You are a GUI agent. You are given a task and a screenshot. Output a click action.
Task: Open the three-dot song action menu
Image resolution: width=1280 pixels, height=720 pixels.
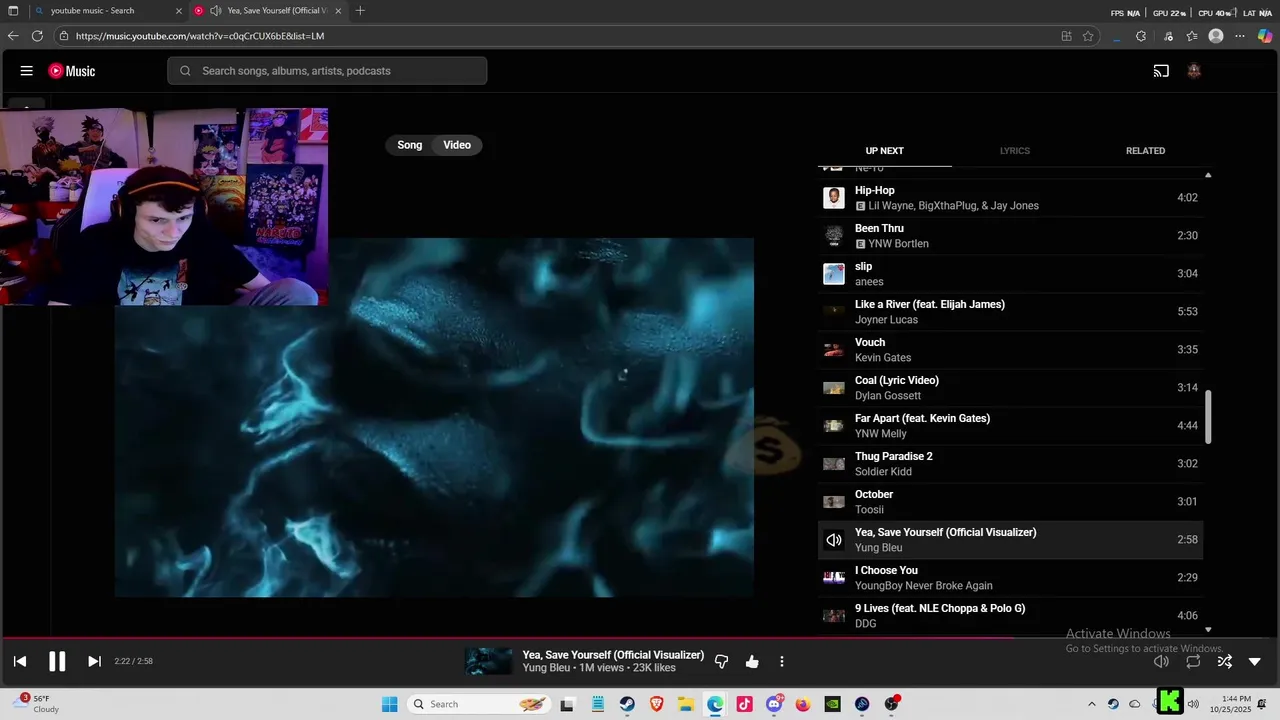[782, 661]
